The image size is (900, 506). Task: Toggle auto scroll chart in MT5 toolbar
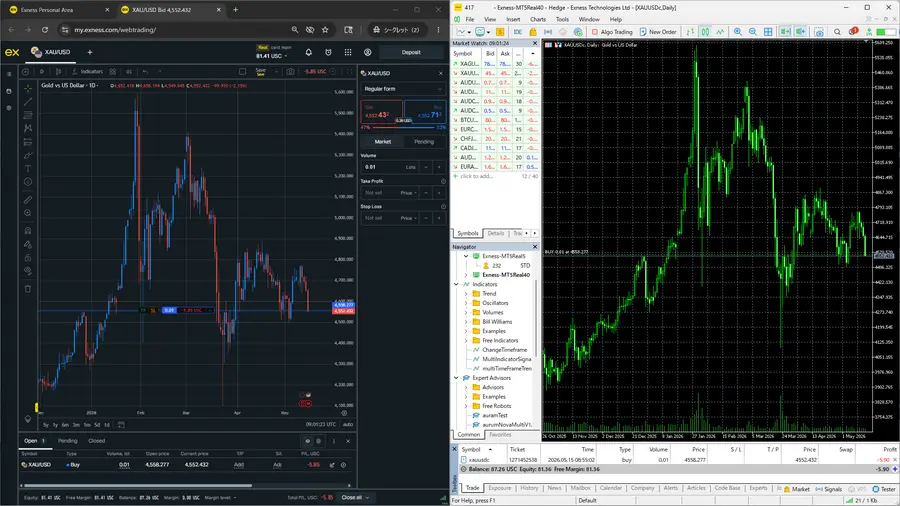tap(786, 32)
